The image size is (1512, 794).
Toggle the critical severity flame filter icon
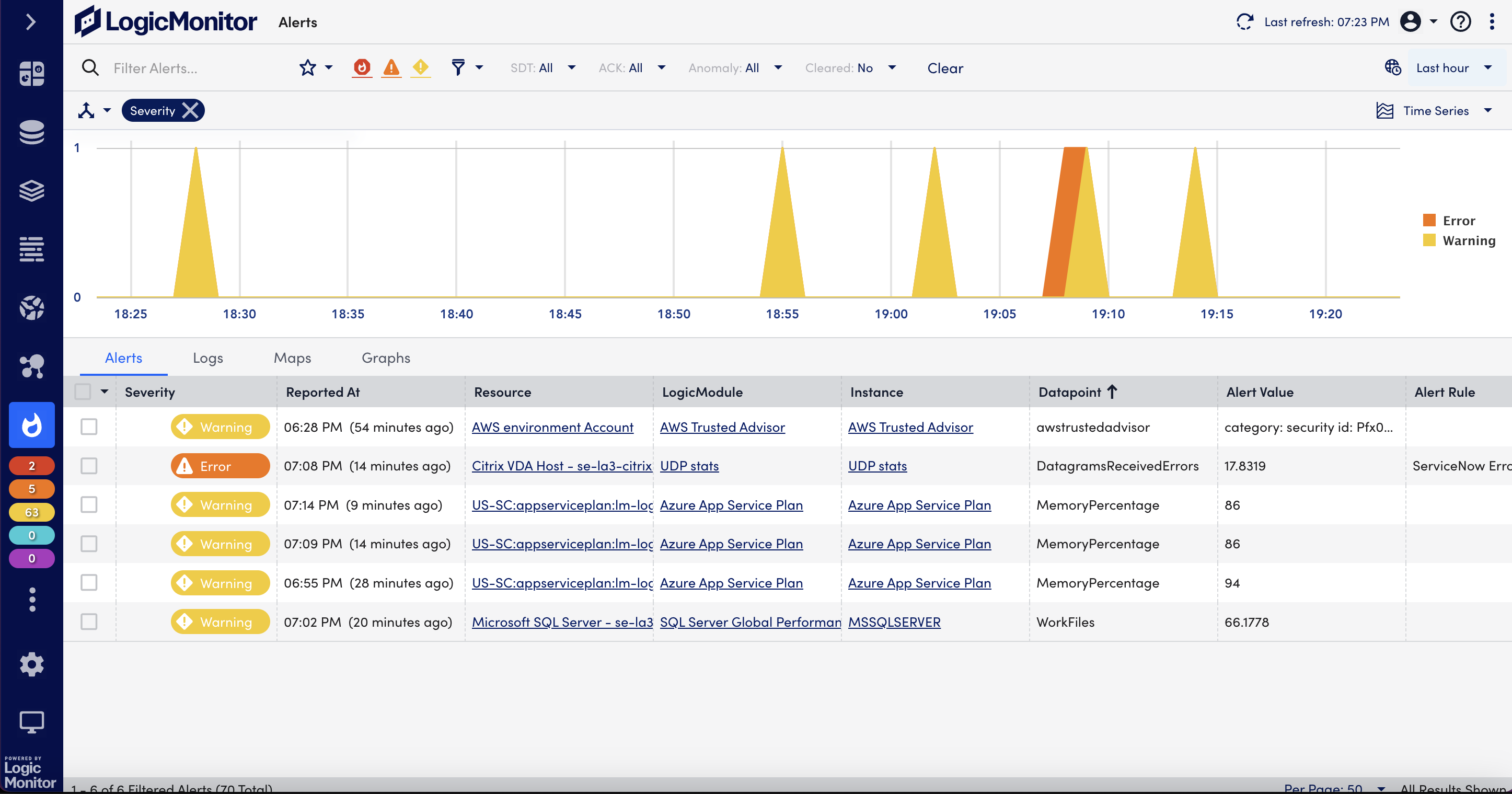pyautogui.click(x=362, y=67)
